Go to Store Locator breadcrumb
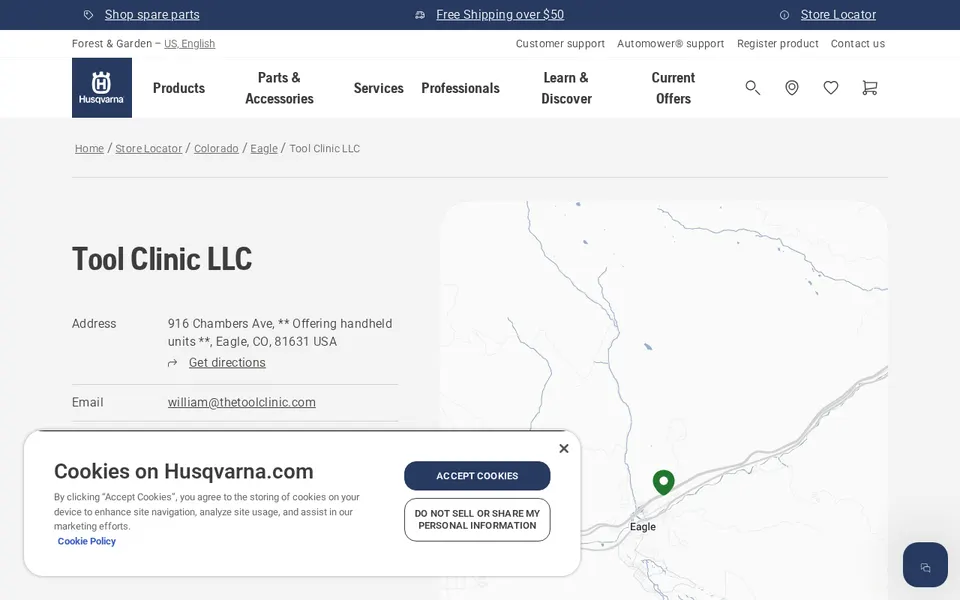This screenshot has height=600, width=960. pos(149,149)
